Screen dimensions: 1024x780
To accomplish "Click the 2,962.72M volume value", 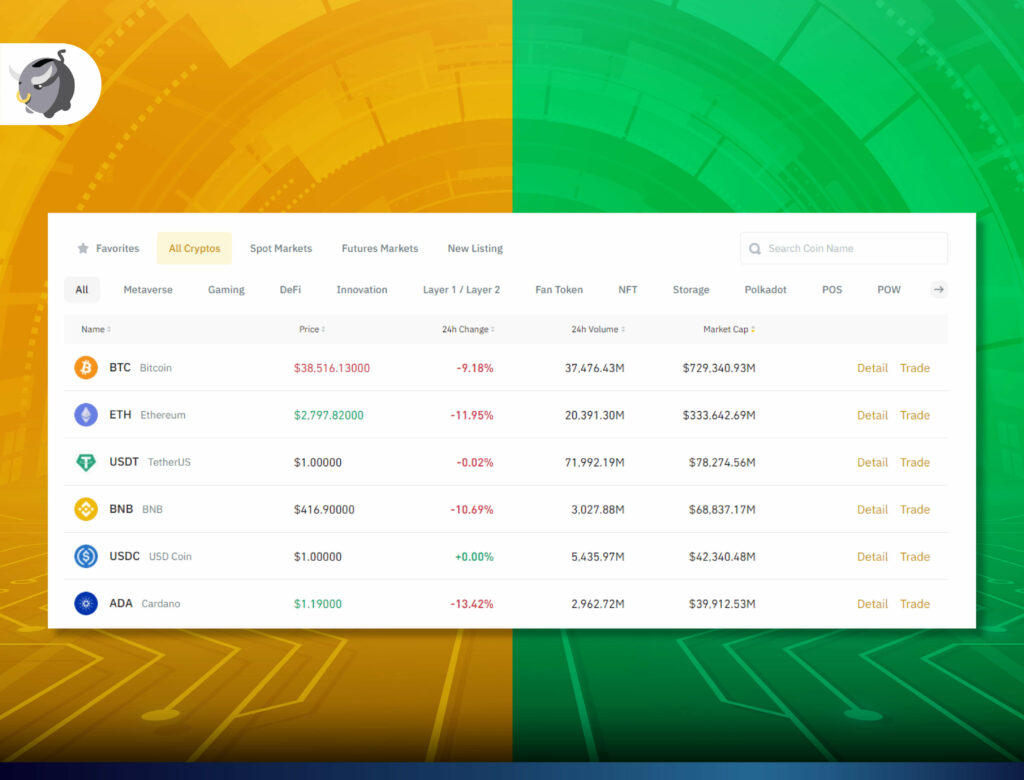I will point(598,604).
